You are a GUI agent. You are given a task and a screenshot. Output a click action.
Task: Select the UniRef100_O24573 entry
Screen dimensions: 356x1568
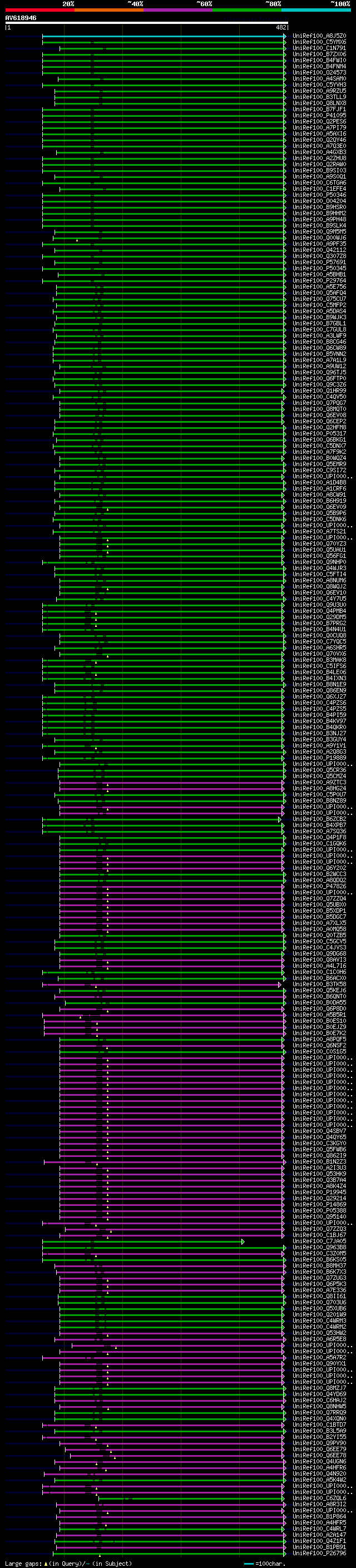319,72
